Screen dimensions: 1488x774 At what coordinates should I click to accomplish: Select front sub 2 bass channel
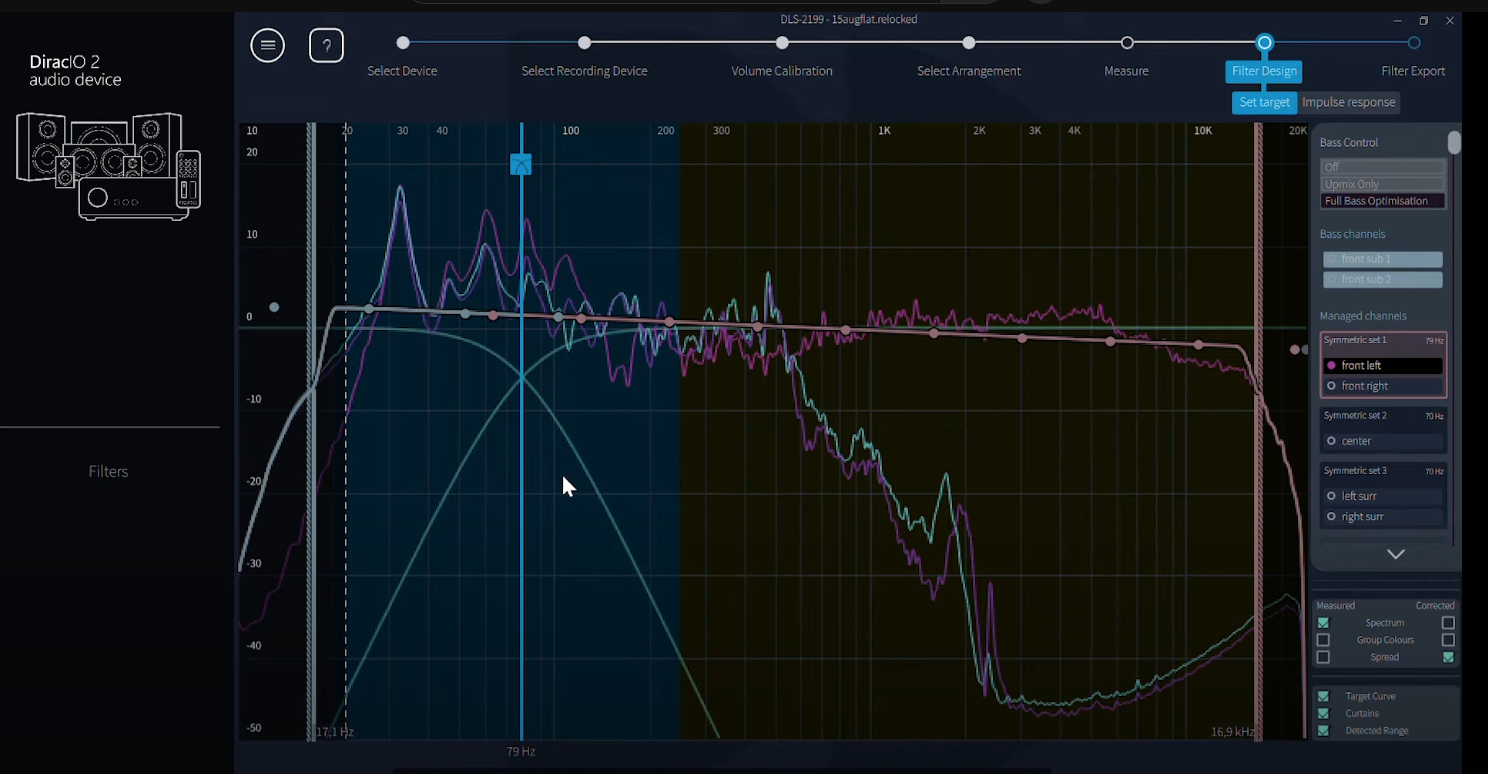point(1383,280)
